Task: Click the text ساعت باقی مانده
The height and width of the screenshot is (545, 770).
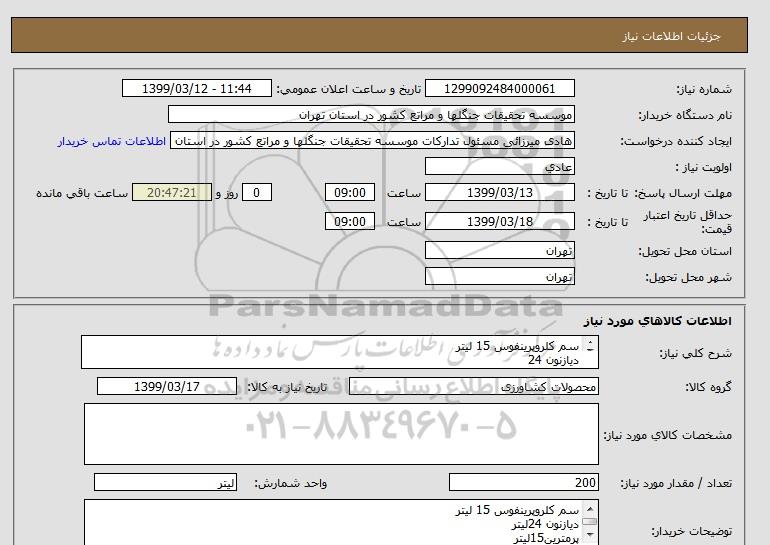Action: (x=82, y=193)
